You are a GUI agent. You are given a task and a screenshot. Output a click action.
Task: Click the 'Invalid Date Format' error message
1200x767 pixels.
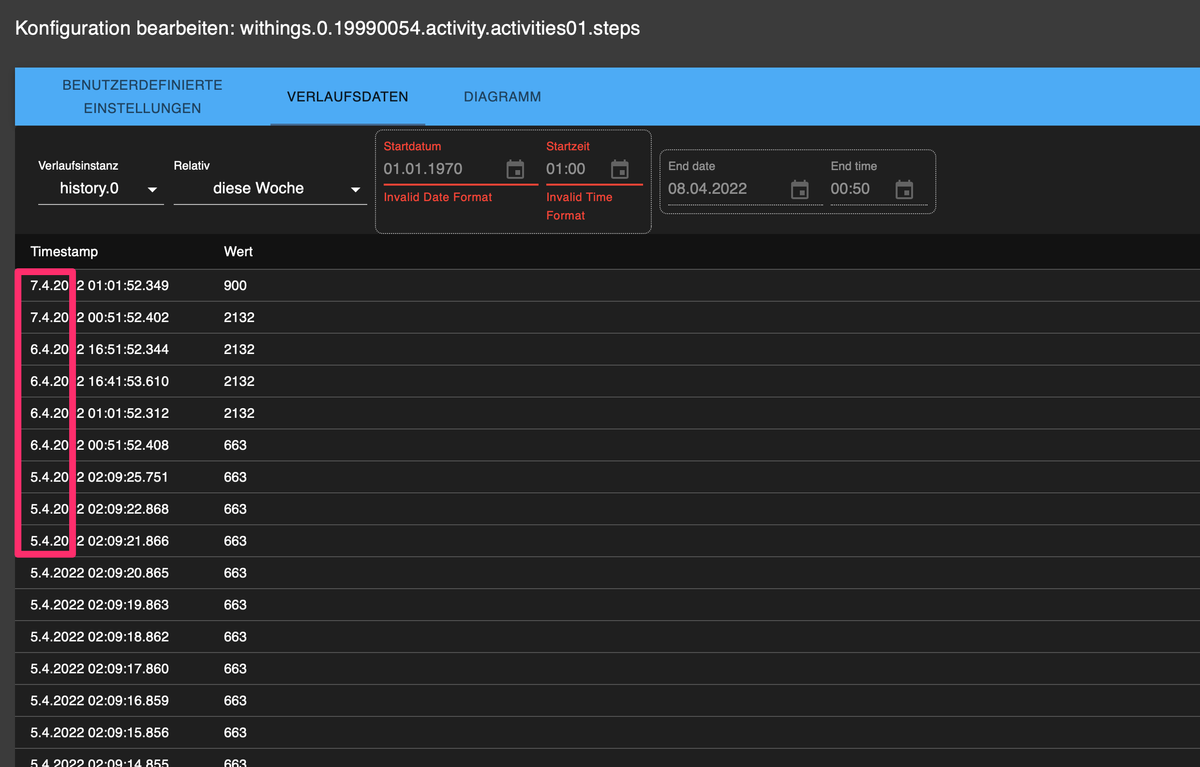(x=438, y=197)
